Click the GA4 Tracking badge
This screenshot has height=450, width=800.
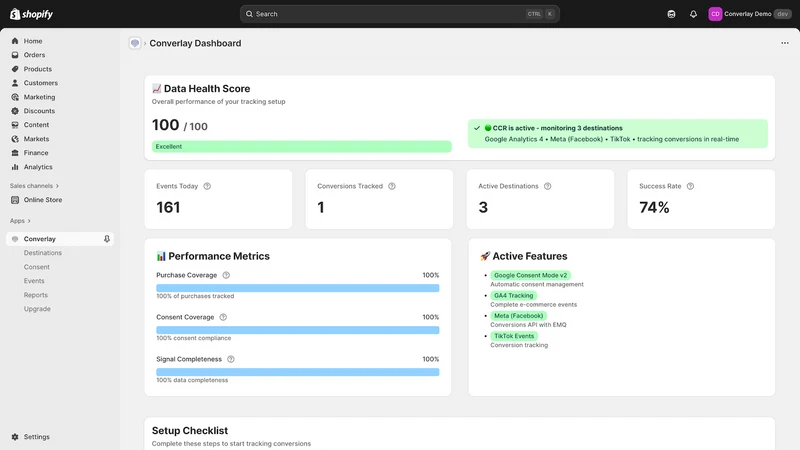[x=513, y=295]
